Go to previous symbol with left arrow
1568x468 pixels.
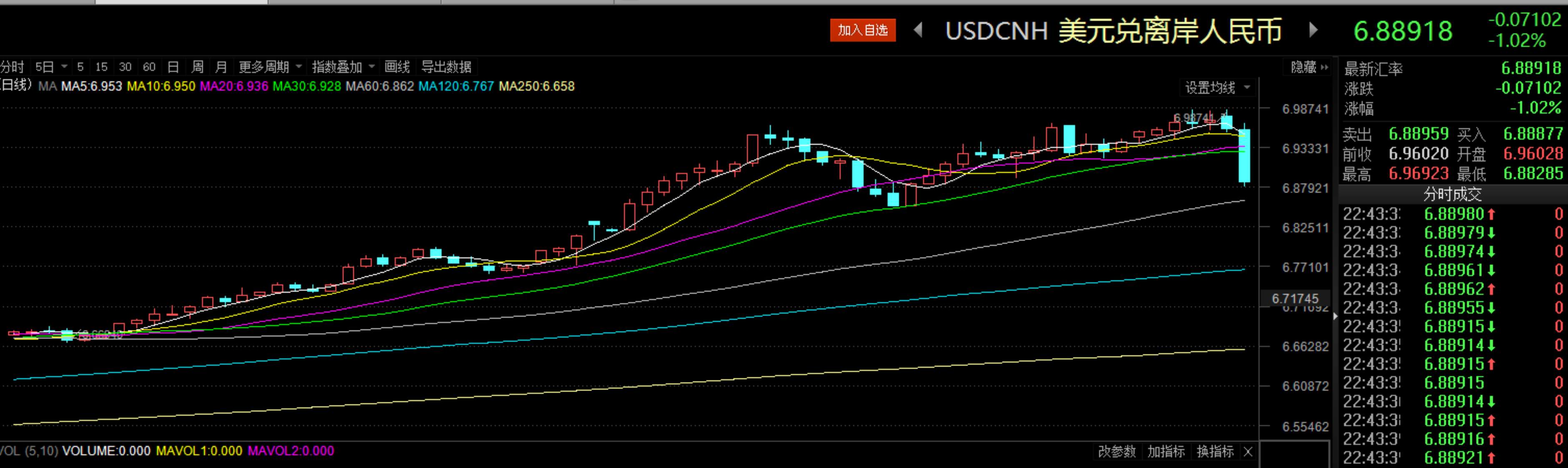[919, 30]
